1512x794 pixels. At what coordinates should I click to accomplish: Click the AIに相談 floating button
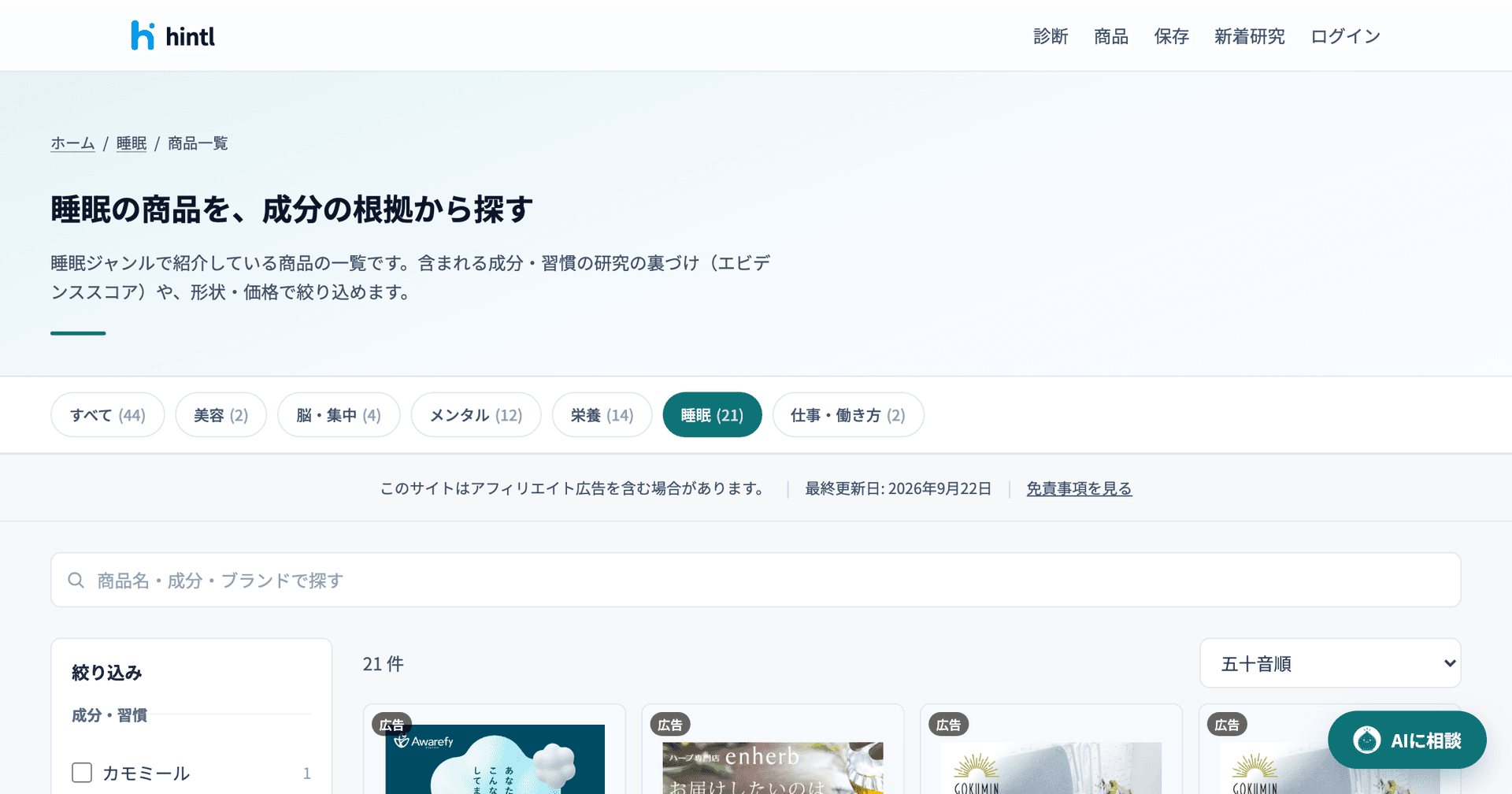pyautogui.click(x=1407, y=740)
